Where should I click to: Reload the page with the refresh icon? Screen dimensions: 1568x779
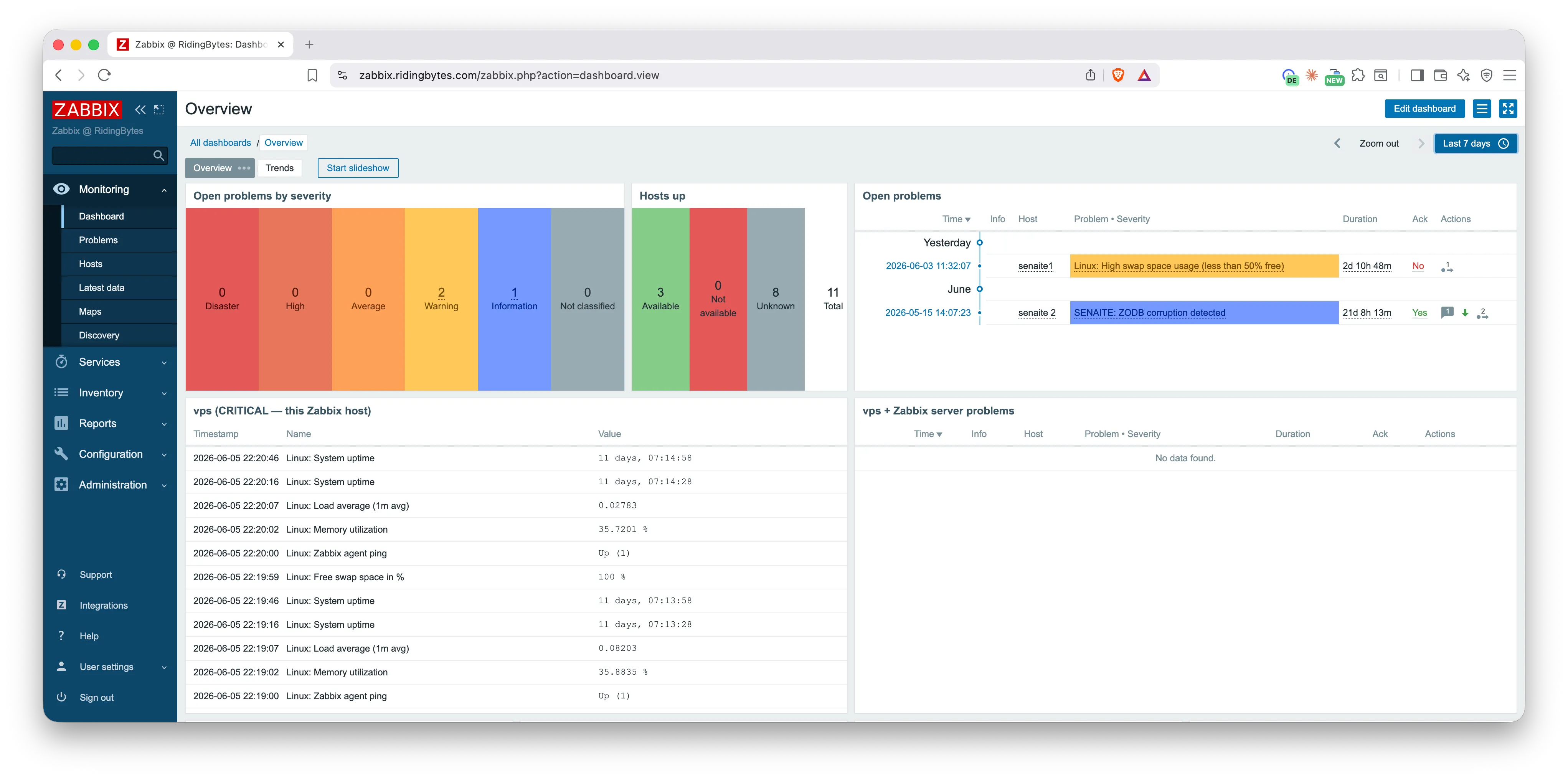(x=105, y=76)
